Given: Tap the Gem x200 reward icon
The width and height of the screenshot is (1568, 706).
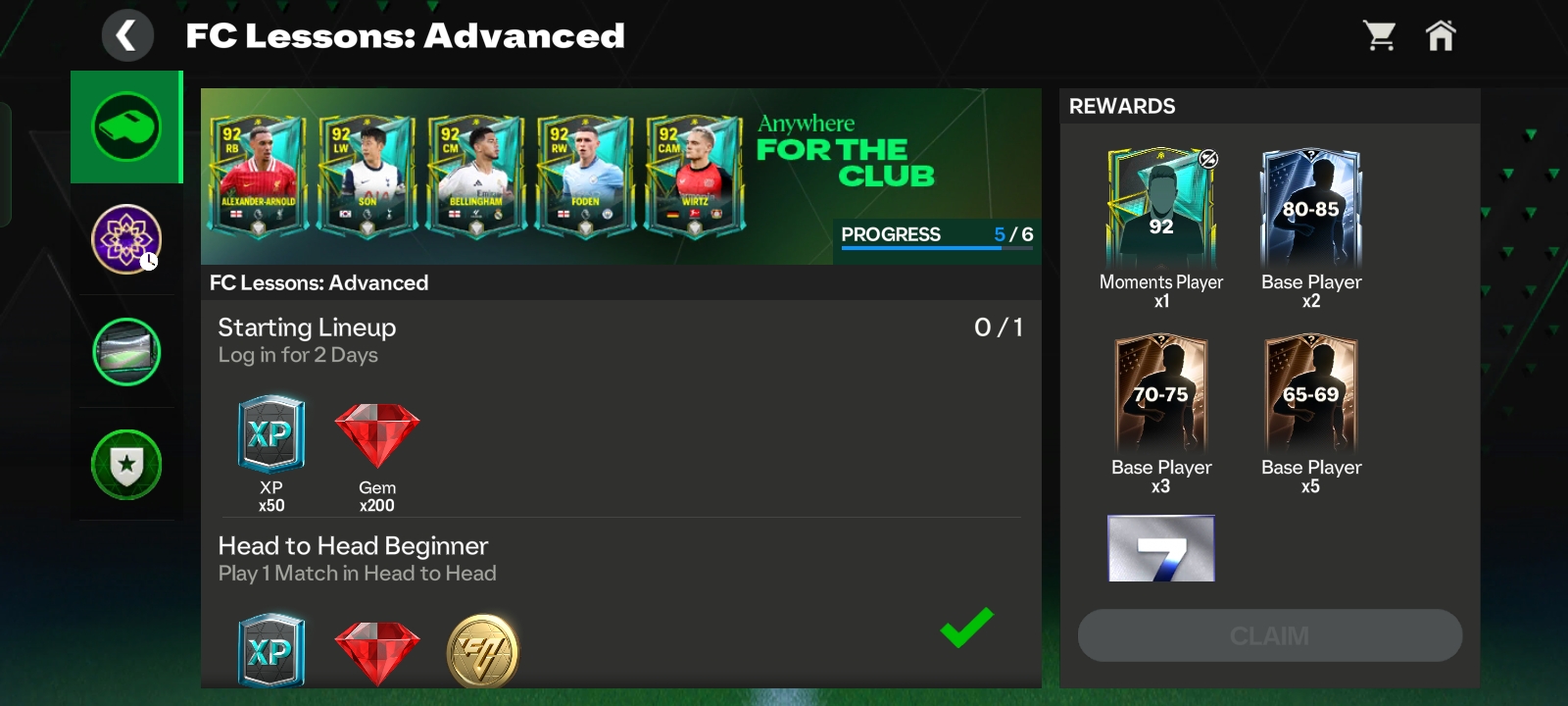Looking at the screenshot, I should coord(377,436).
